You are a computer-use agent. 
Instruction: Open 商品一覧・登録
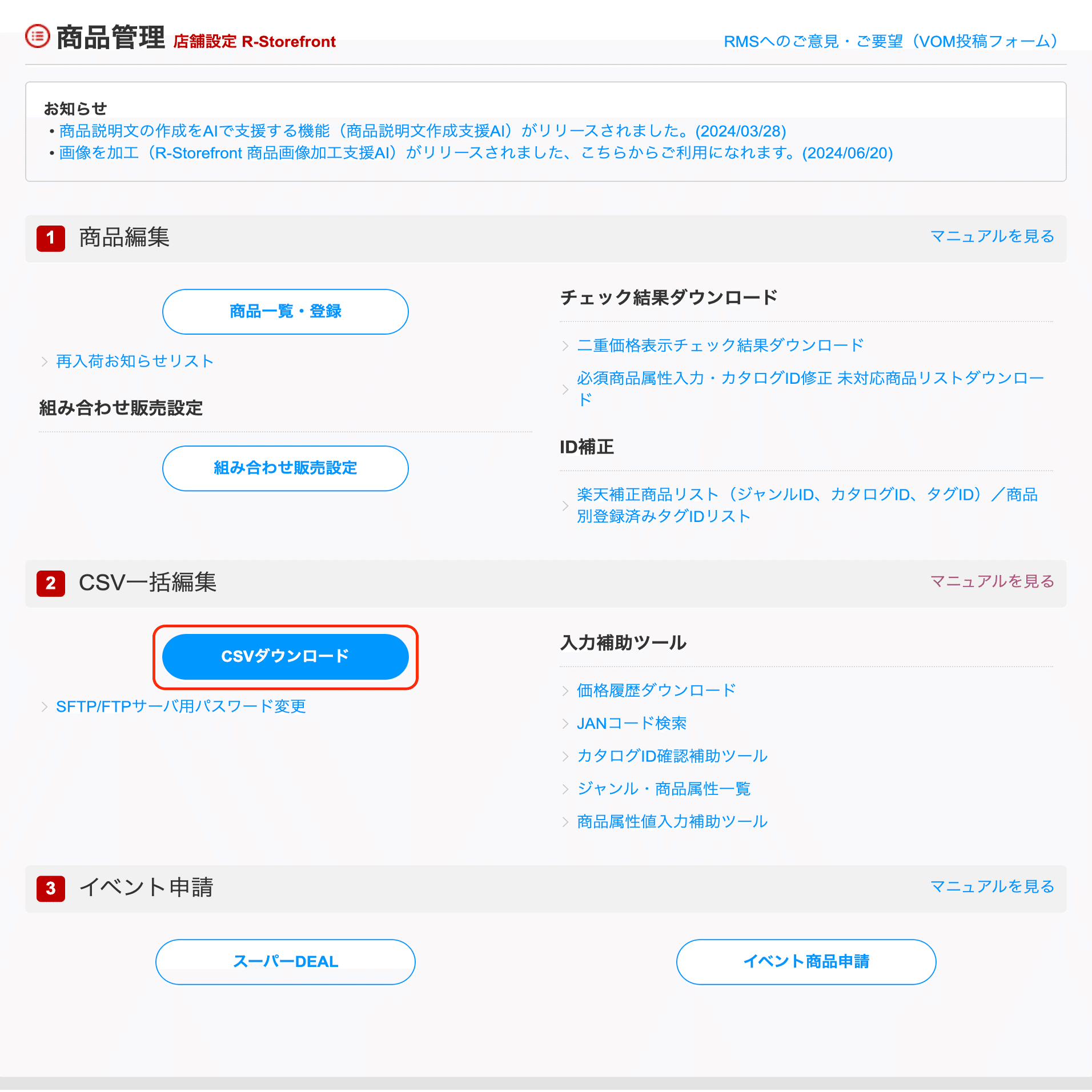tap(284, 311)
